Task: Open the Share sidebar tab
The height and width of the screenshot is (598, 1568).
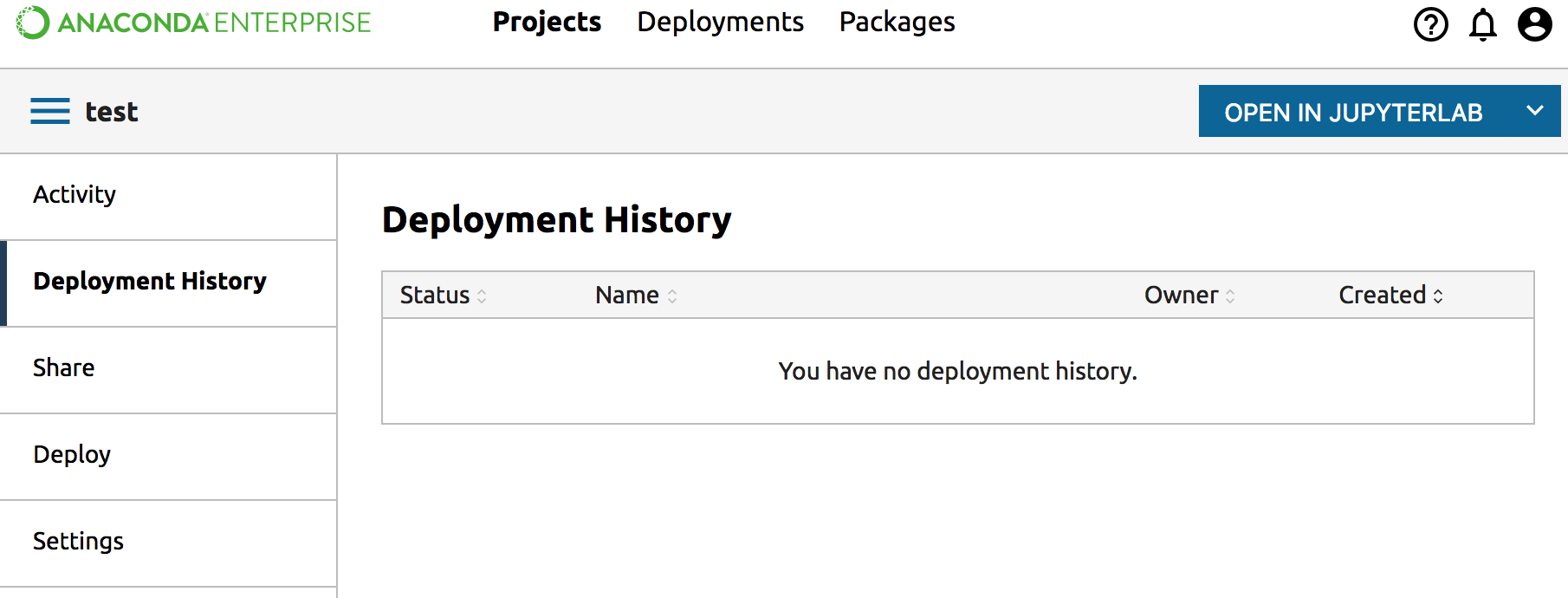Action: 64,368
